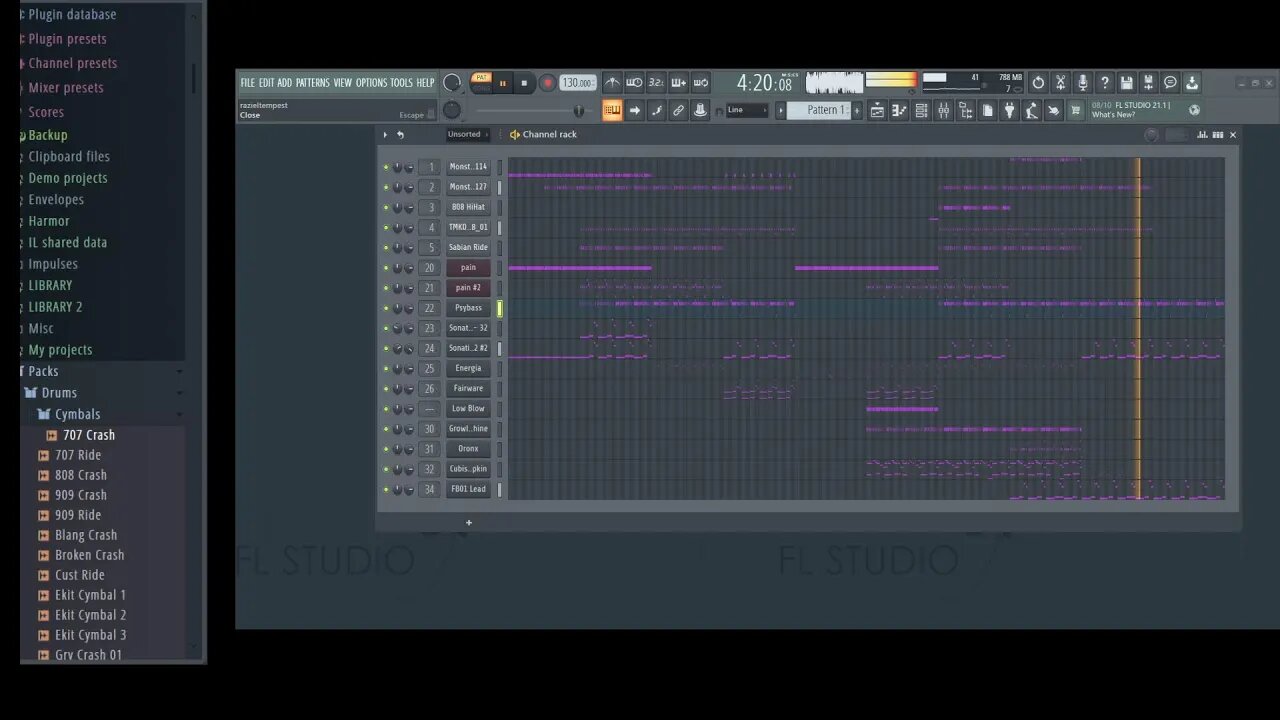Open the Playlist view
The width and height of the screenshot is (1280, 720).
(x=877, y=110)
